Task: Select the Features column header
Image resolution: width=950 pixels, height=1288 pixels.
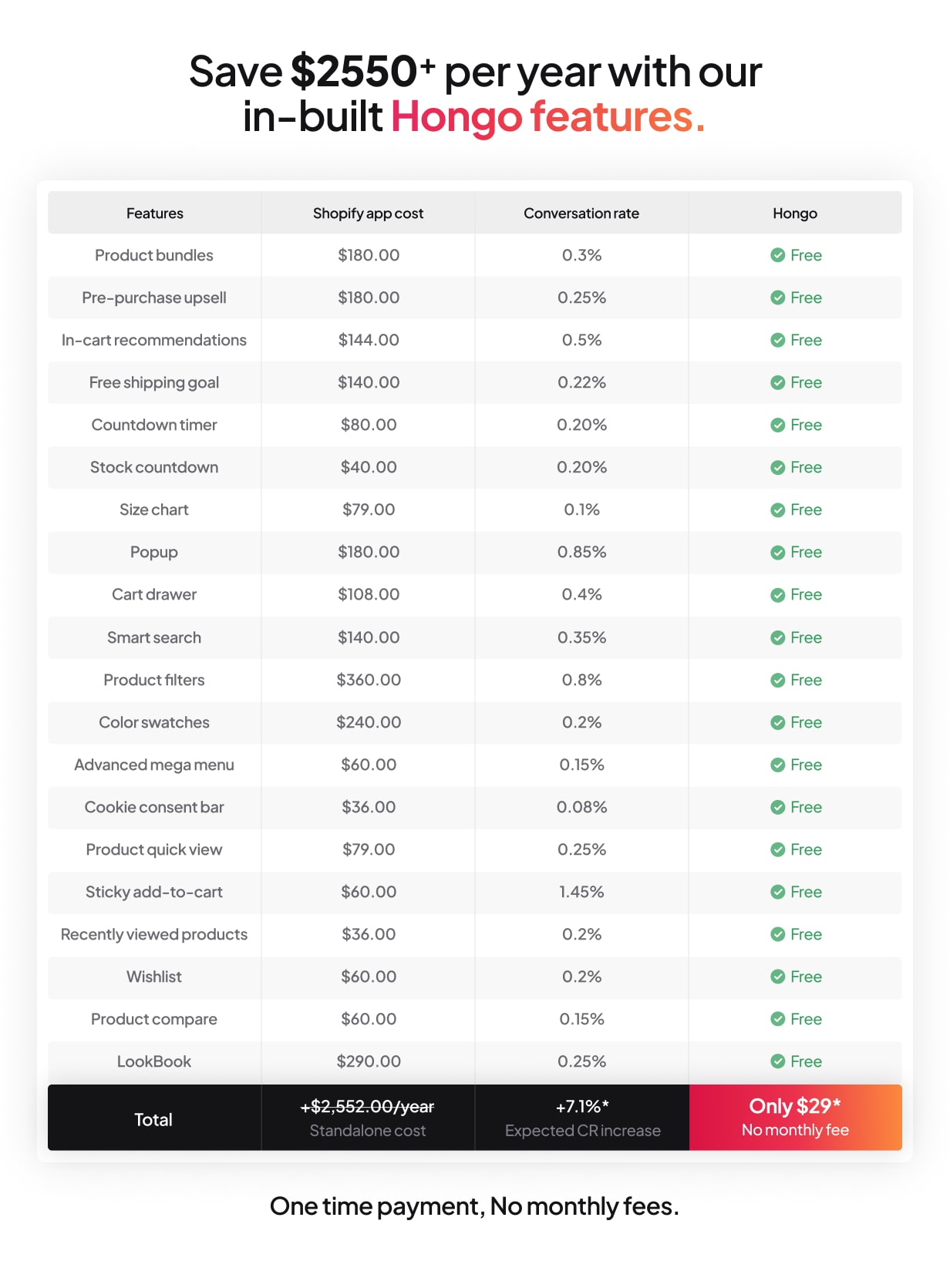Action: point(154,213)
